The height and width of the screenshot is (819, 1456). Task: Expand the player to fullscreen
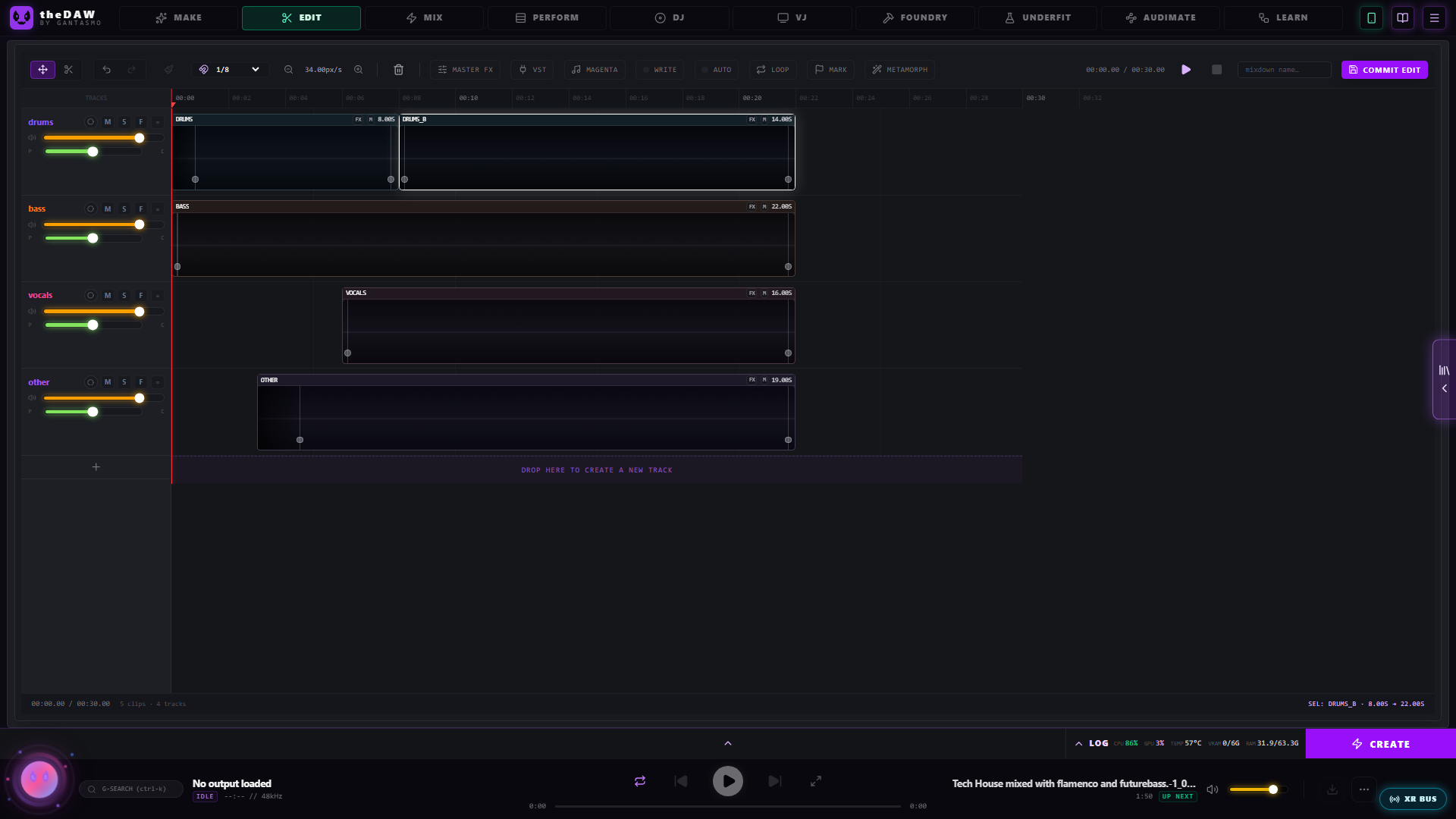pyautogui.click(x=816, y=781)
